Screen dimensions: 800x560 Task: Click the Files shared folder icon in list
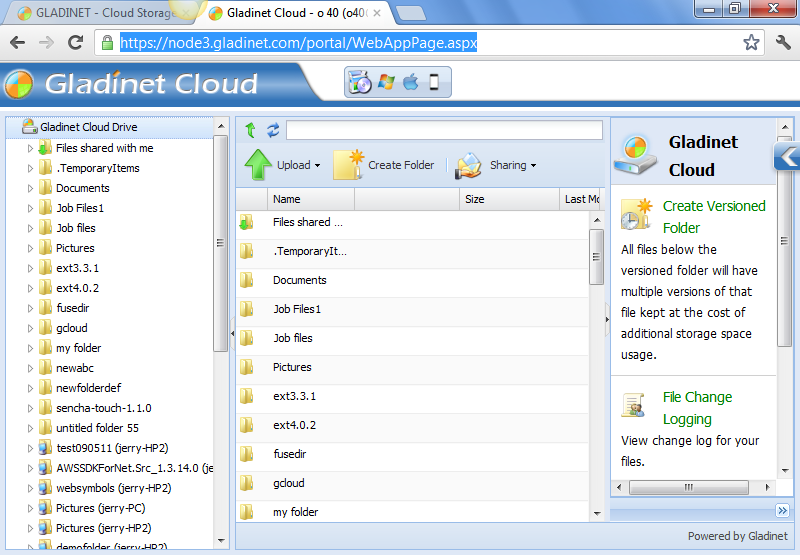tap(246, 222)
